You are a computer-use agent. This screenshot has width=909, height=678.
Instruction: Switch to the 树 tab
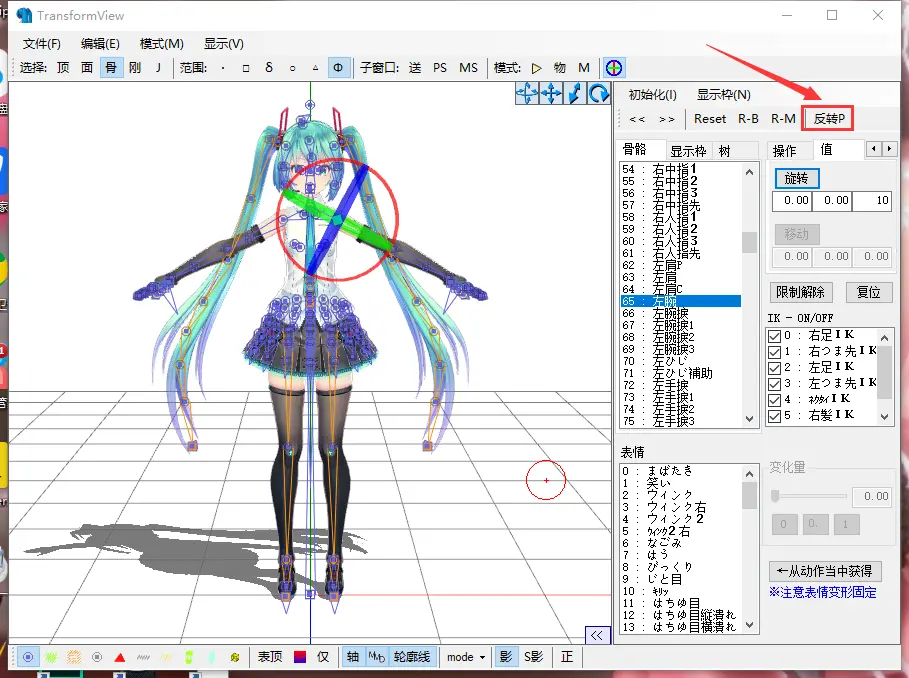(725, 151)
